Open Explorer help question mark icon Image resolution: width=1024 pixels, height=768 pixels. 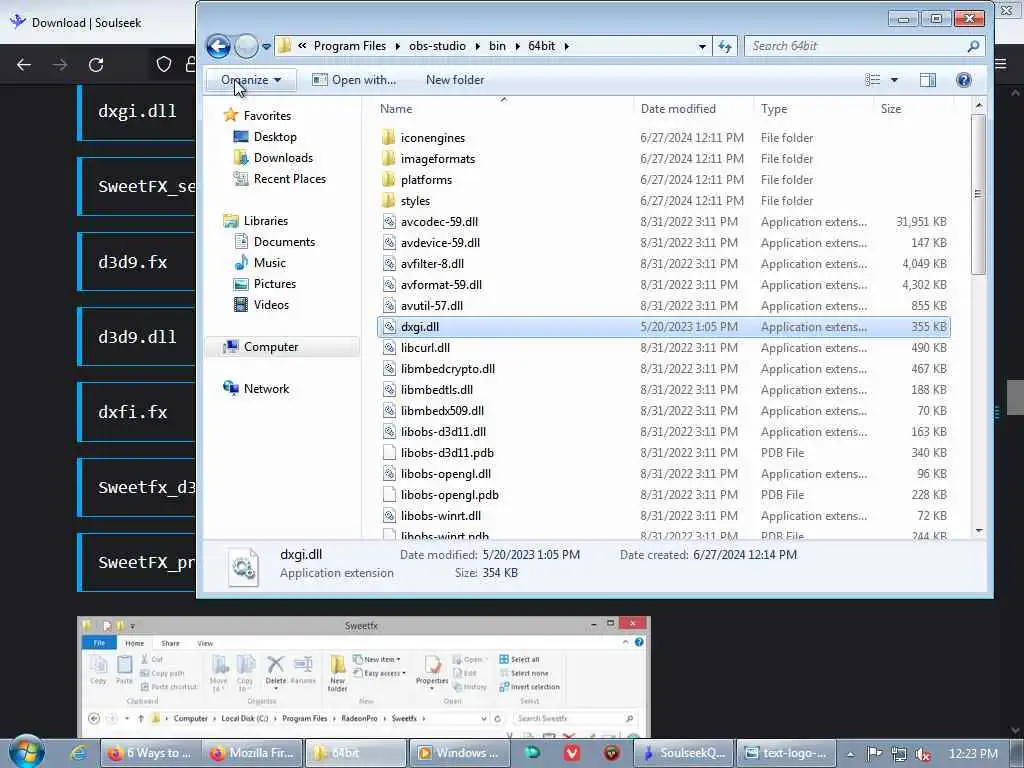coord(963,80)
